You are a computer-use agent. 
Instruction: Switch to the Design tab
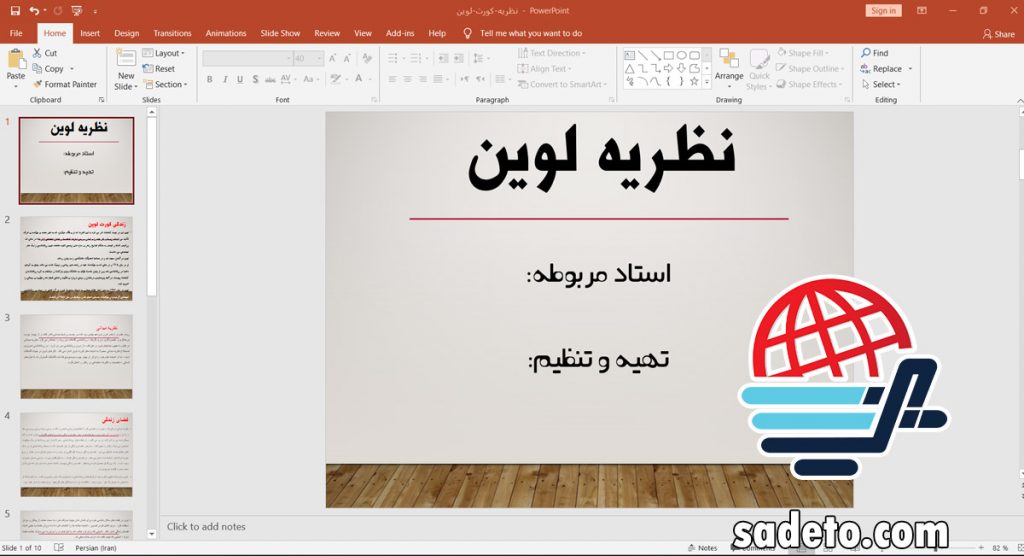point(126,33)
